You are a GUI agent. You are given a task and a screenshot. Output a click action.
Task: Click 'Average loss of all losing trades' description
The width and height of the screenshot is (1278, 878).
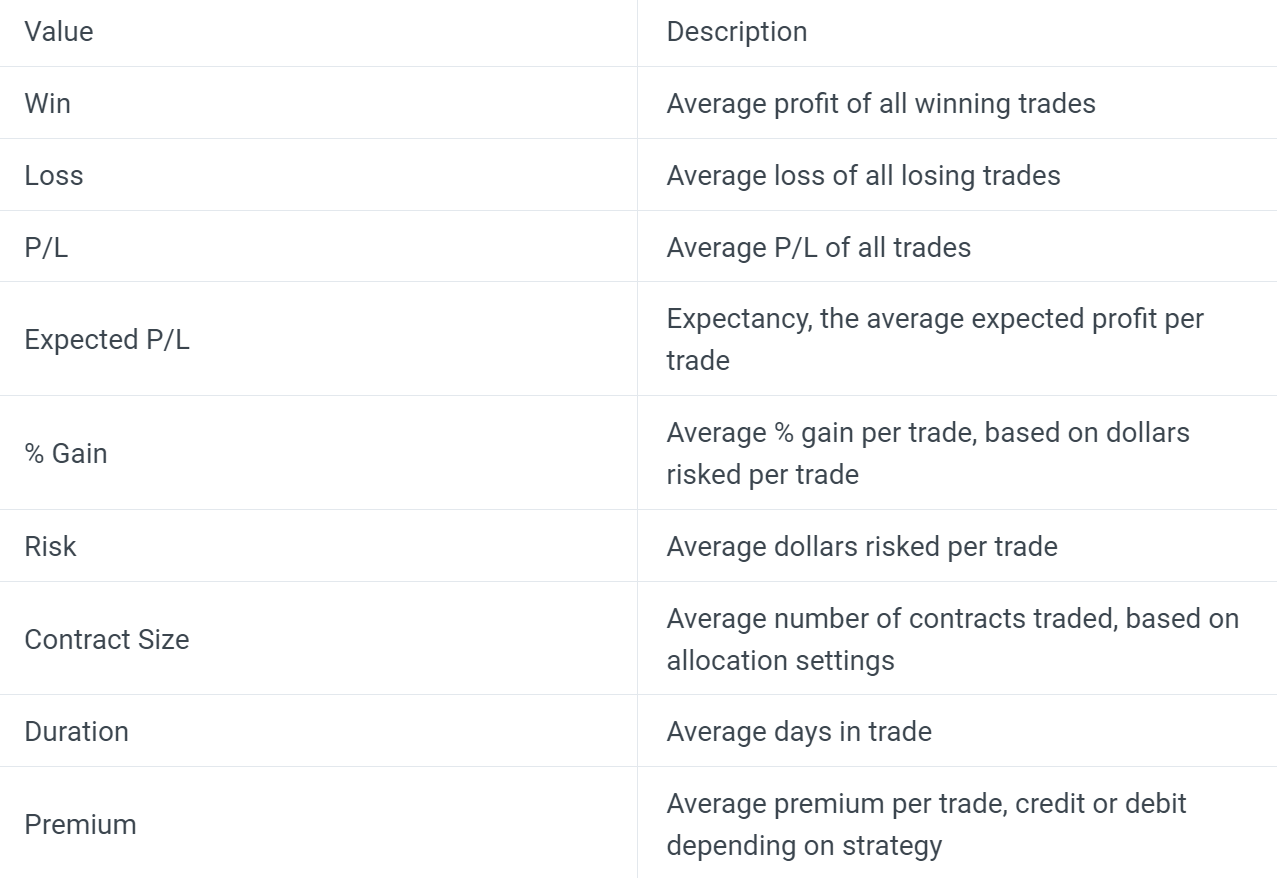coord(864,175)
